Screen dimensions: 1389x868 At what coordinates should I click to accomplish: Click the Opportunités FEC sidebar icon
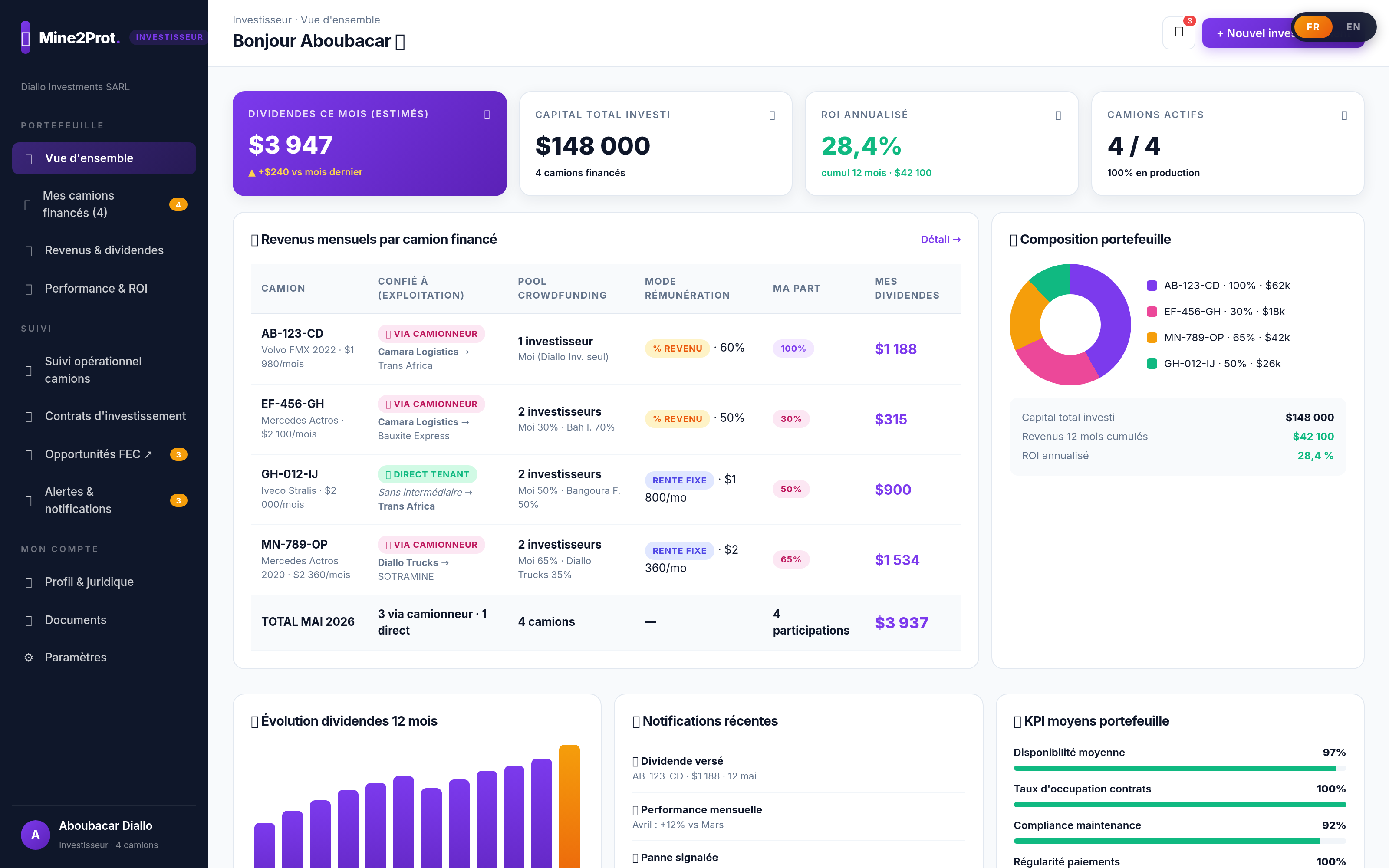29,455
